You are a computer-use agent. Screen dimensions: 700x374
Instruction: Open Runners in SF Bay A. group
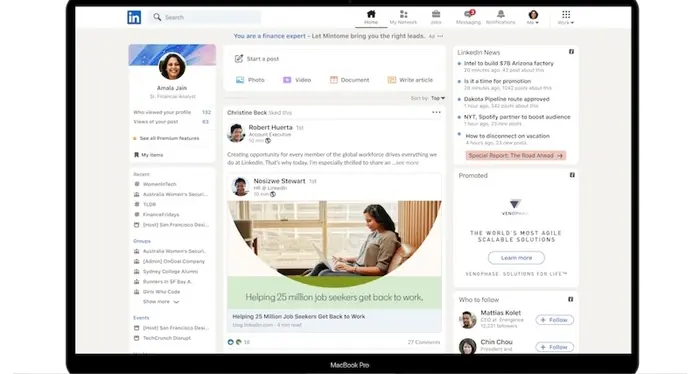167,282
